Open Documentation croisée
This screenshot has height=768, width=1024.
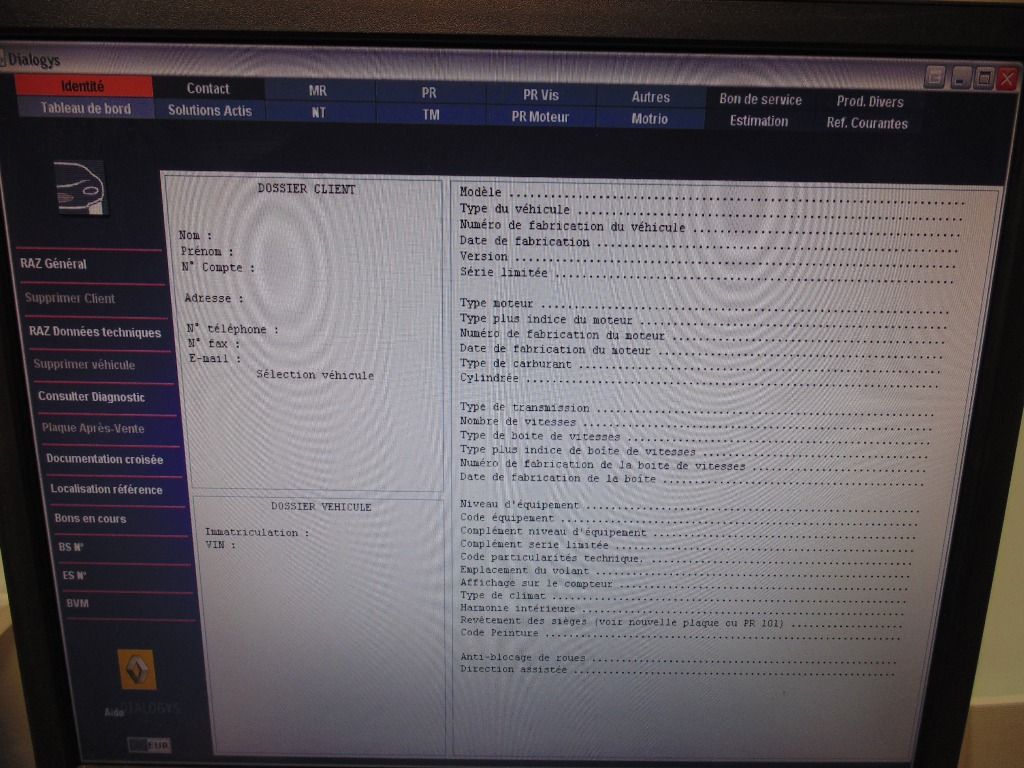(x=104, y=459)
